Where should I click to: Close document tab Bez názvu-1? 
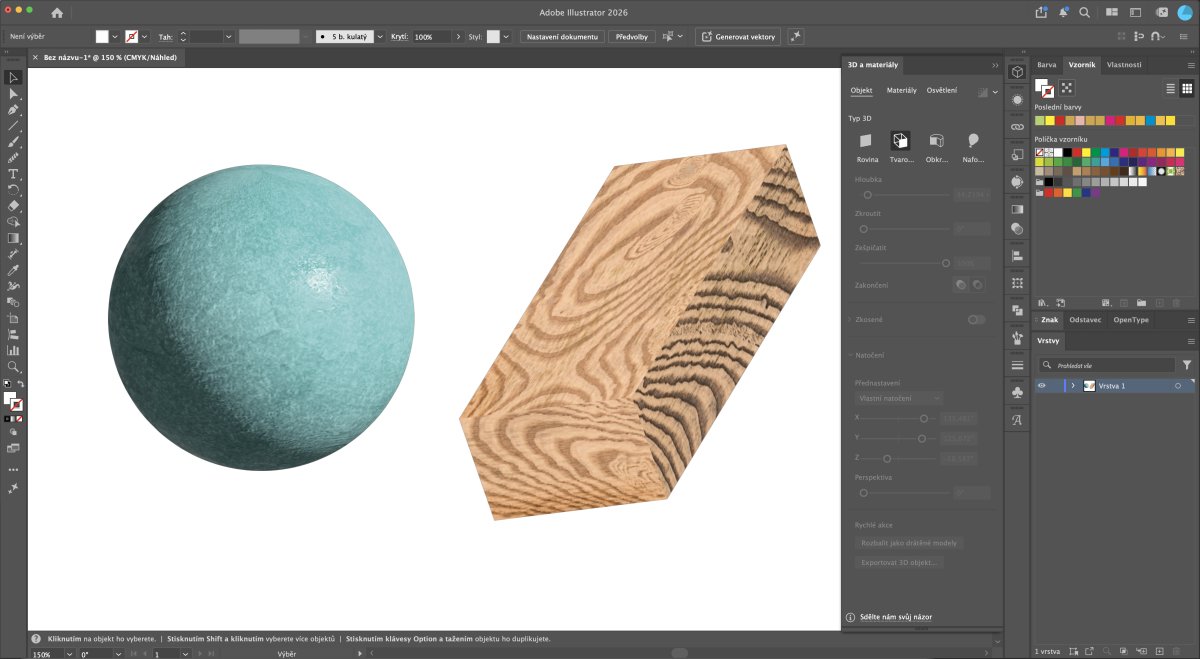tap(36, 57)
